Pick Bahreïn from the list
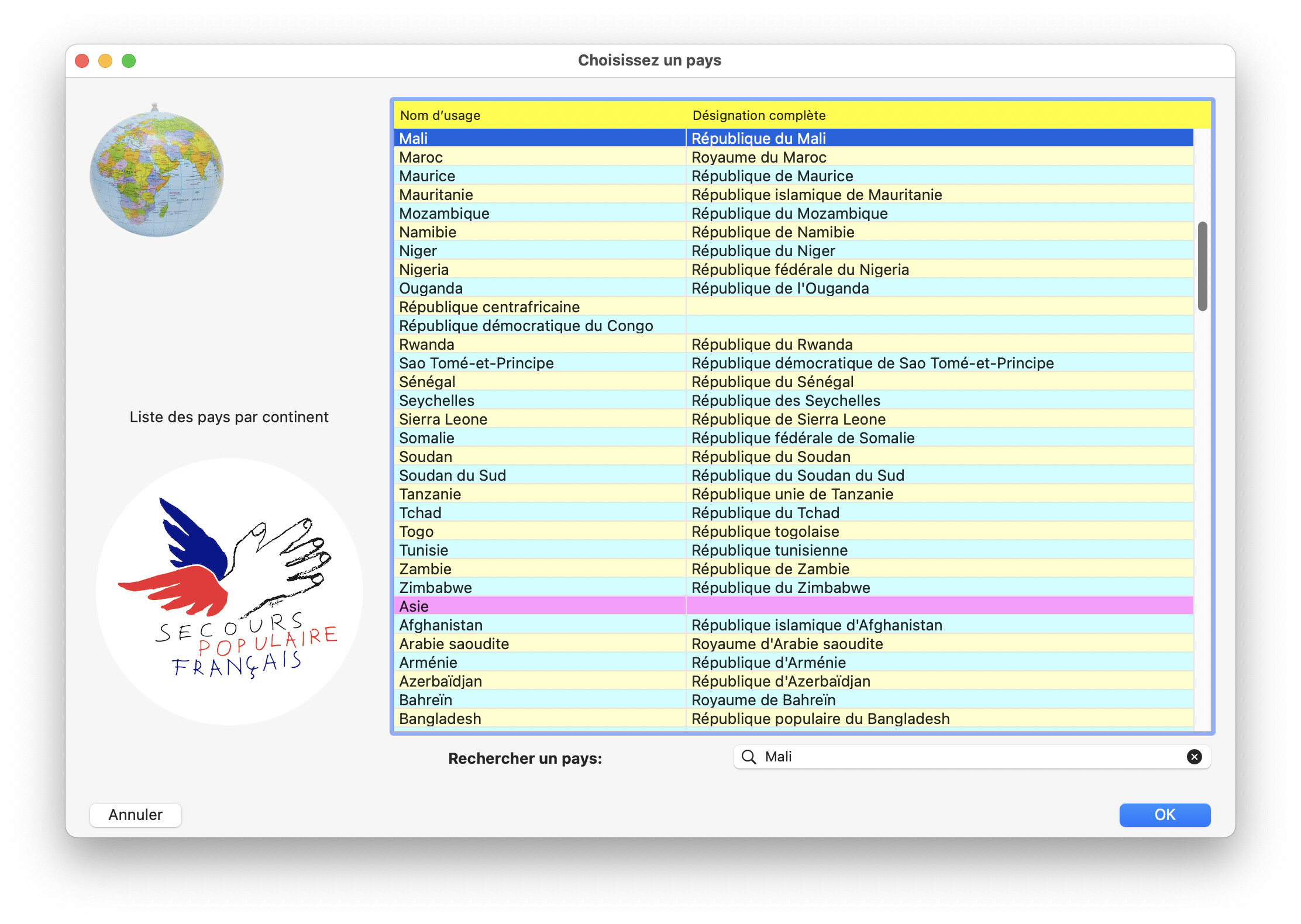 pyautogui.click(x=794, y=699)
